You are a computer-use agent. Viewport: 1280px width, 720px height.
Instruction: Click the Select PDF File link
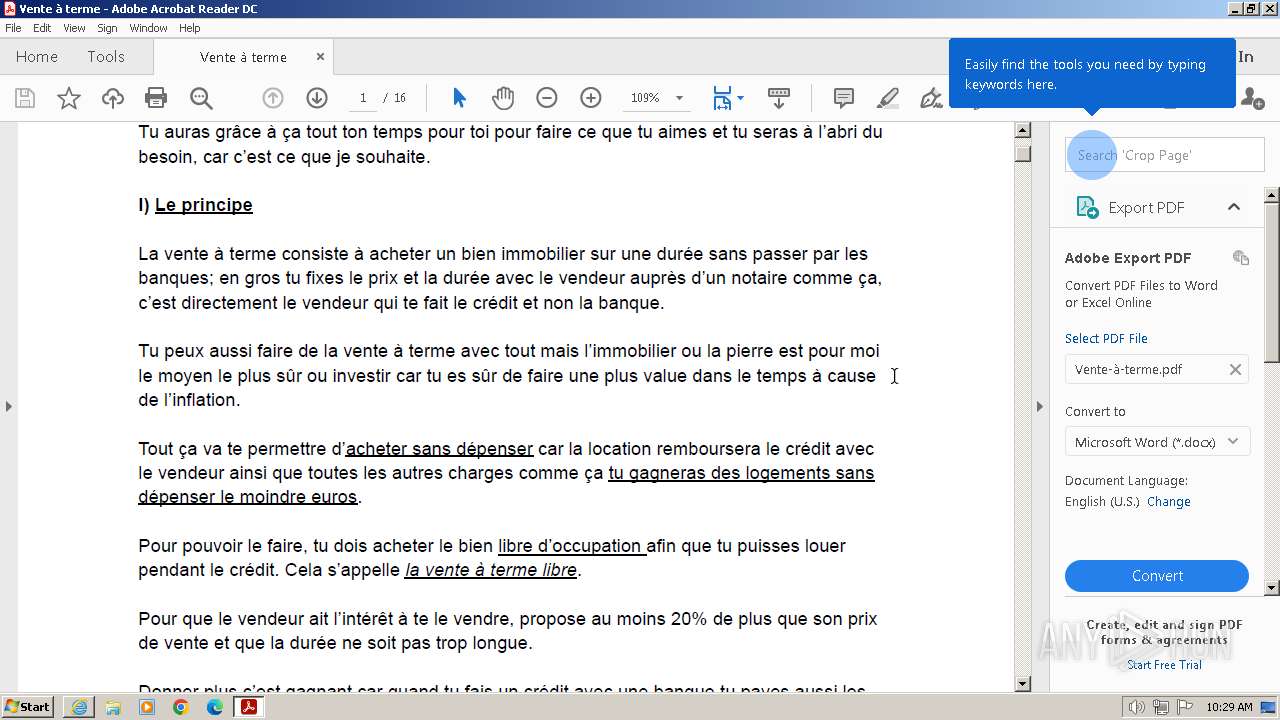tap(1106, 339)
